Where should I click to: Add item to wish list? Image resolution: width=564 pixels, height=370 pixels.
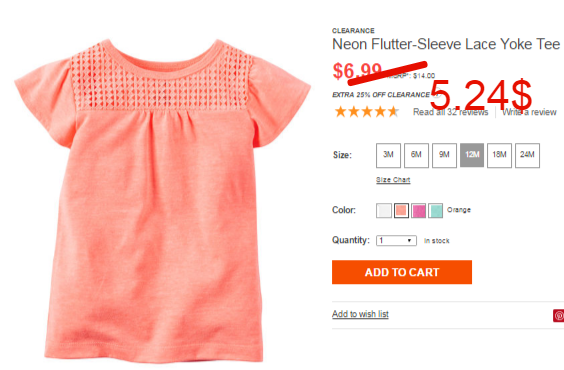click(x=360, y=314)
